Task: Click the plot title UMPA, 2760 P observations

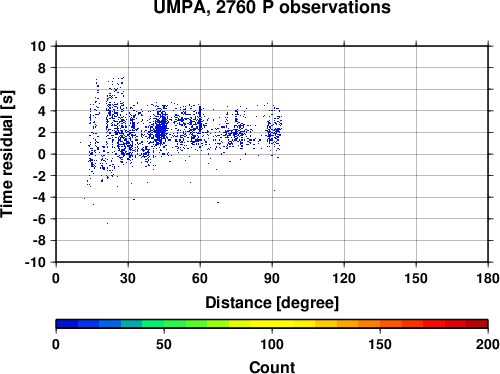Action: point(272,7)
